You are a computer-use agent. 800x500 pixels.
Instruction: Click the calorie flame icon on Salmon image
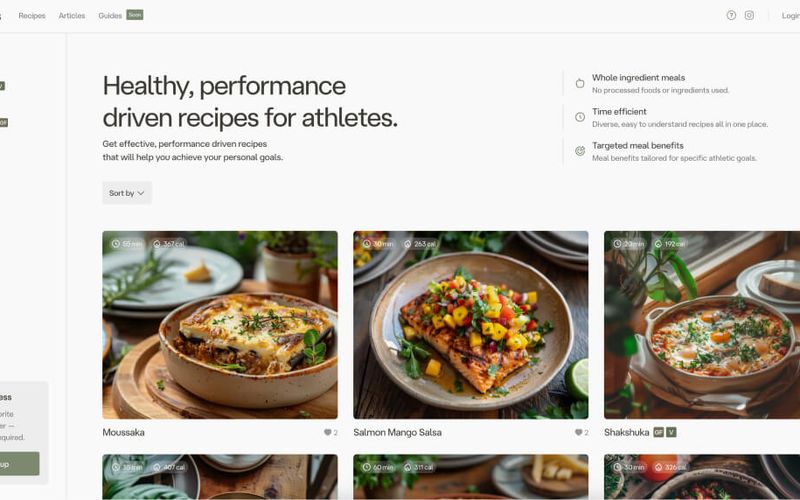tap(408, 244)
